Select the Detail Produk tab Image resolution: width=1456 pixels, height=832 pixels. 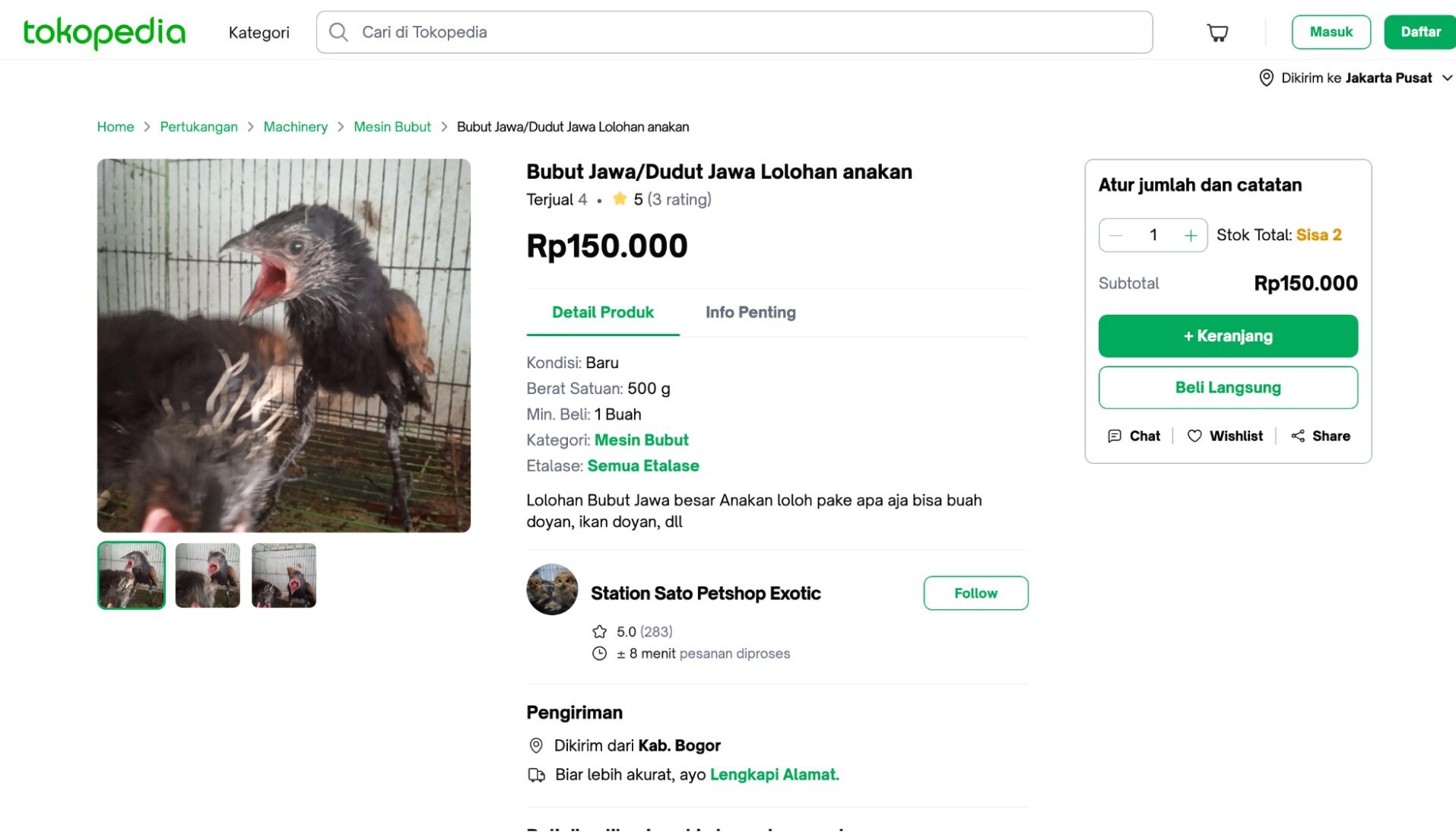(602, 312)
